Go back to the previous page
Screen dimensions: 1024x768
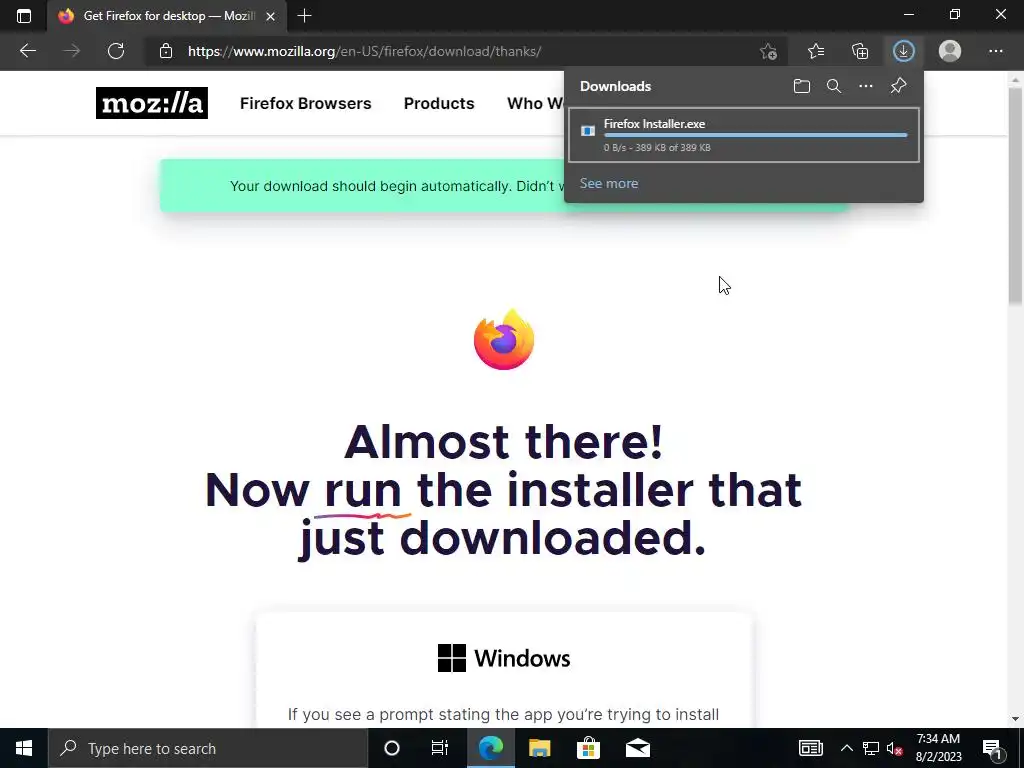coord(27,51)
